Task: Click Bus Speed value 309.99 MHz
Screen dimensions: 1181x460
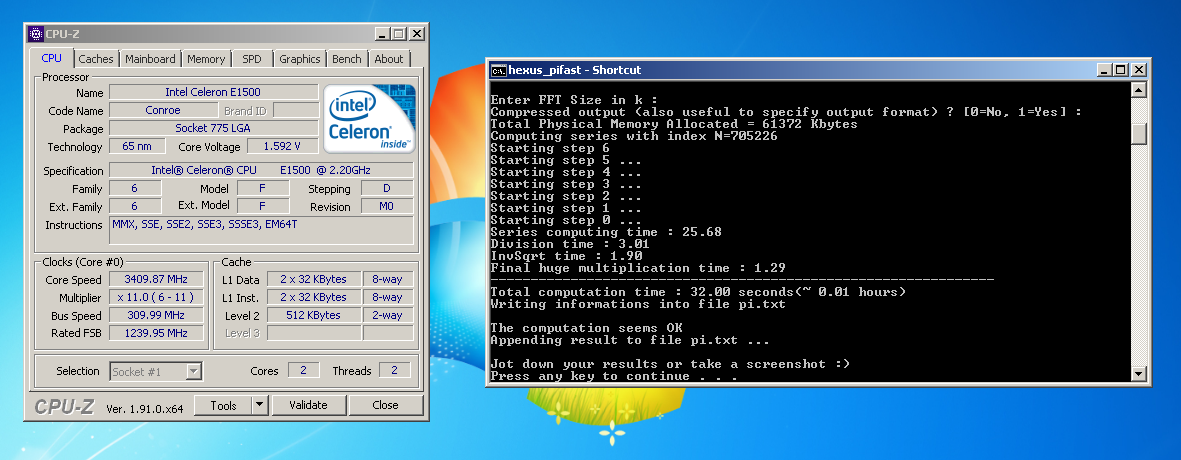Action: [157, 315]
